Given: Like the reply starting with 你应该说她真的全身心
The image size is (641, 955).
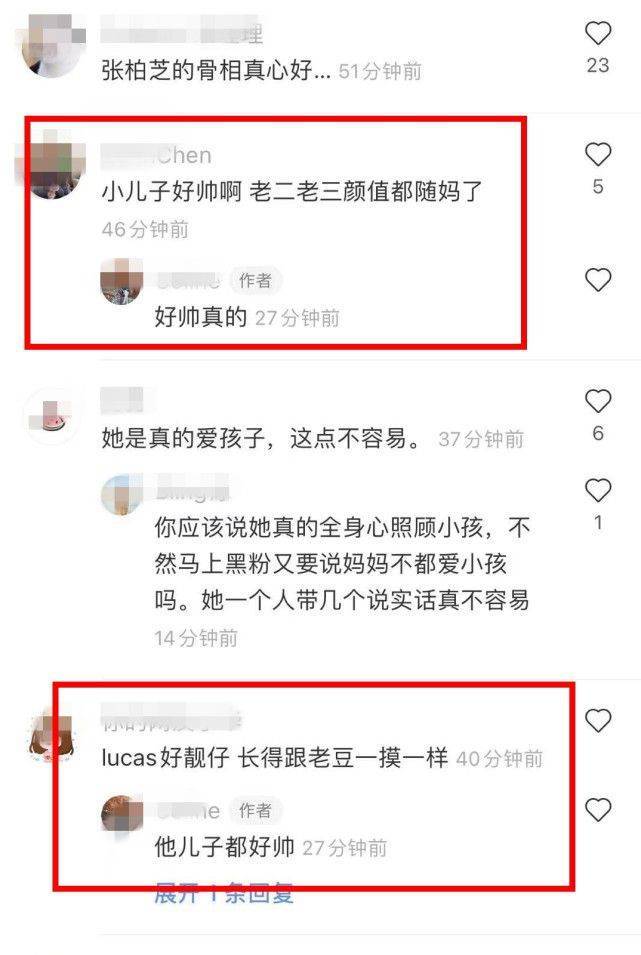Looking at the screenshot, I should pyautogui.click(x=598, y=490).
